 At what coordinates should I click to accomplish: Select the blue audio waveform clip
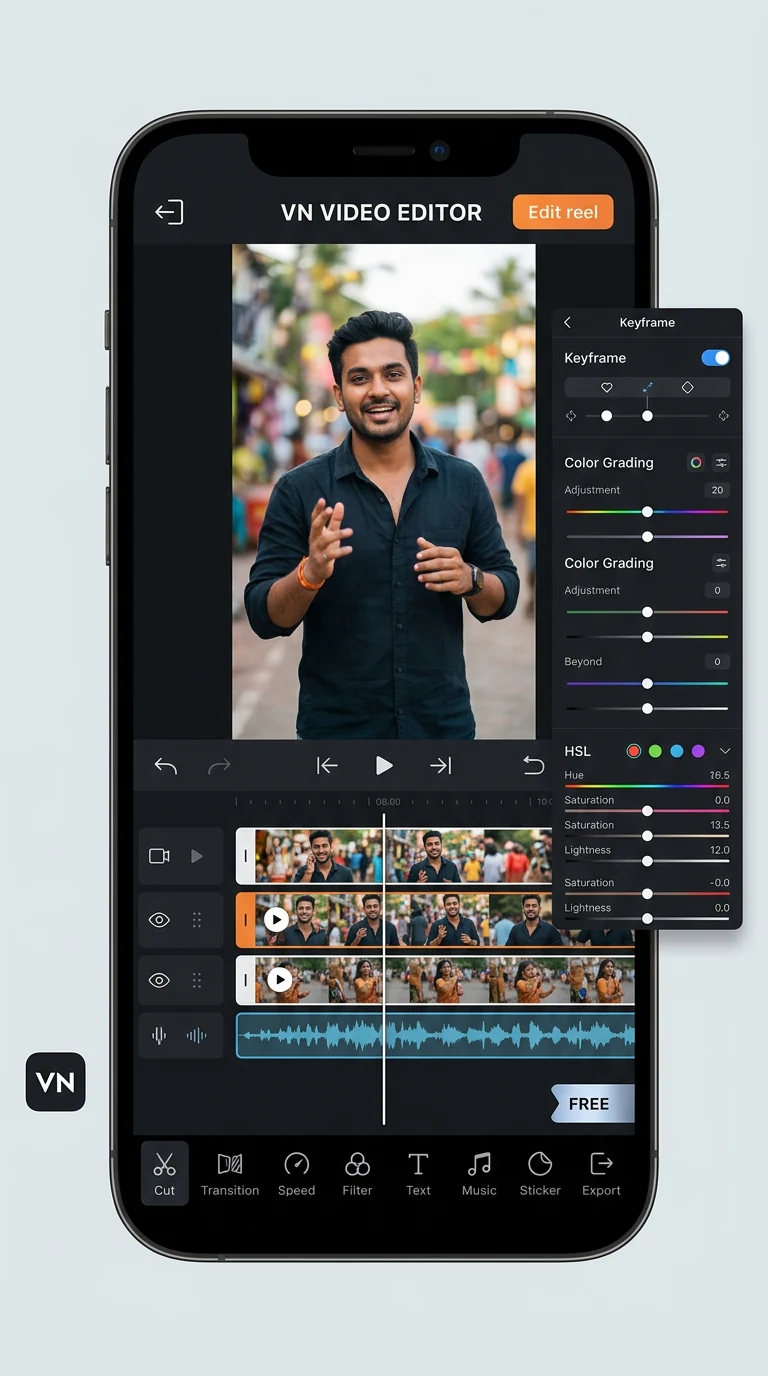tap(435, 1036)
